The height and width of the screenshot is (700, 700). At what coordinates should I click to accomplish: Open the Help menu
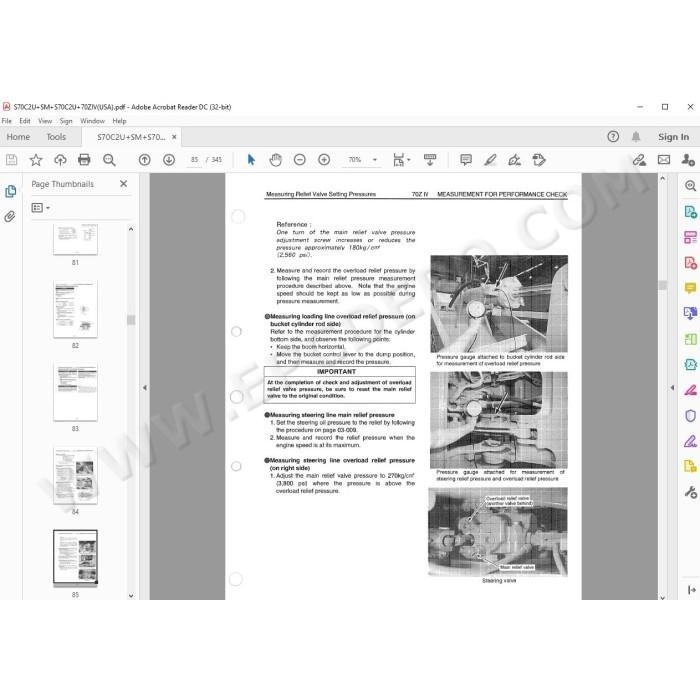click(x=119, y=121)
